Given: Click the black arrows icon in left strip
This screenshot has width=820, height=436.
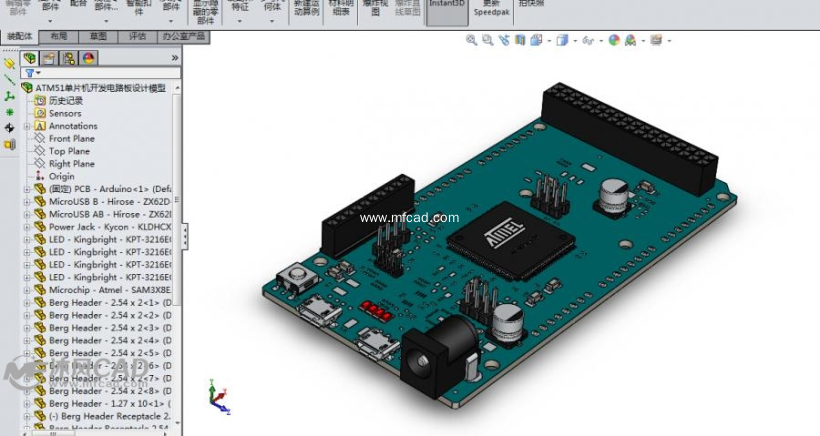Looking at the screenshot, I should pyautogui.click(x=9, y=128).
